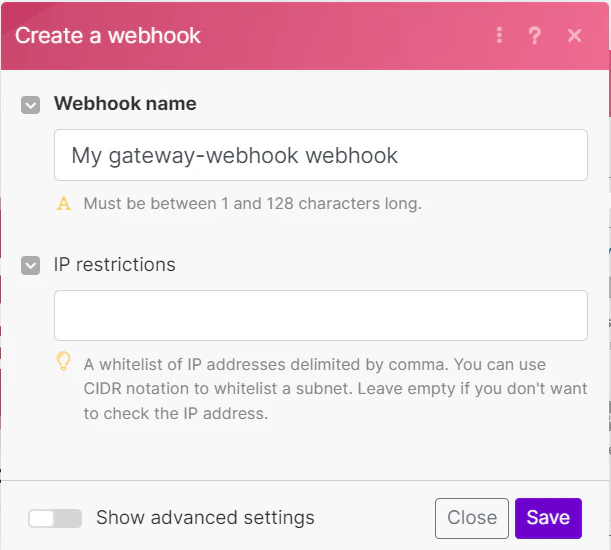Close the Create a webhook dialog with X
The image size is (611, 550).
point(574,35)
